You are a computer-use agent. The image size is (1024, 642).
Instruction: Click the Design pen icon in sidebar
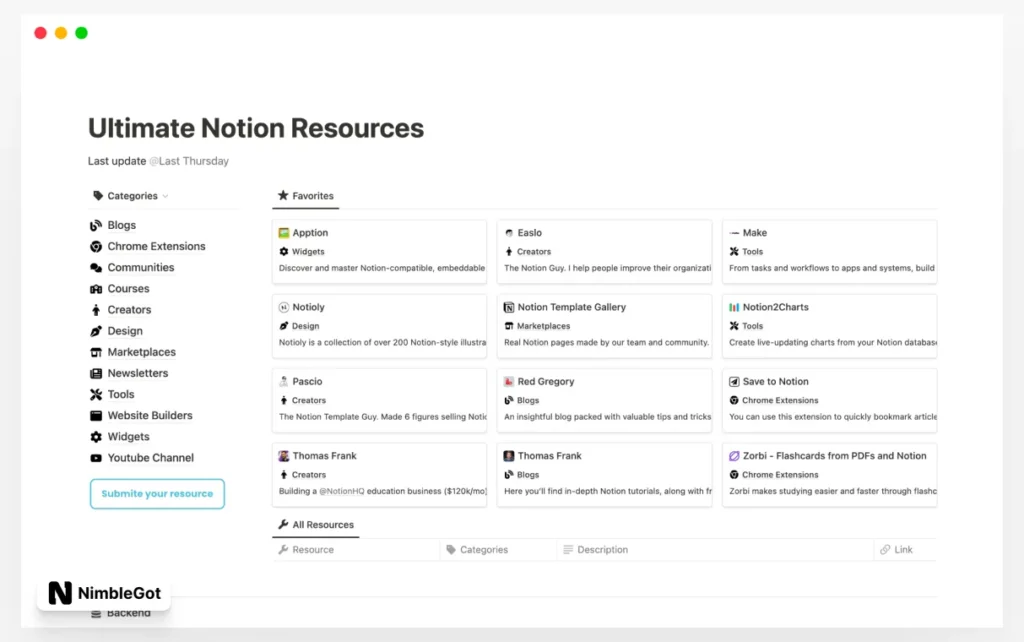click(x=96, y=331)
